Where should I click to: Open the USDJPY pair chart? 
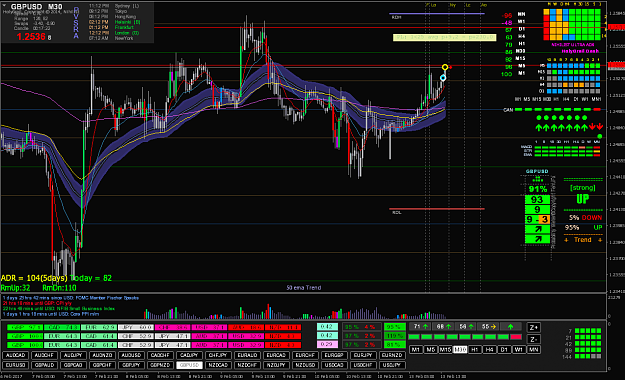tap(392, 365)
